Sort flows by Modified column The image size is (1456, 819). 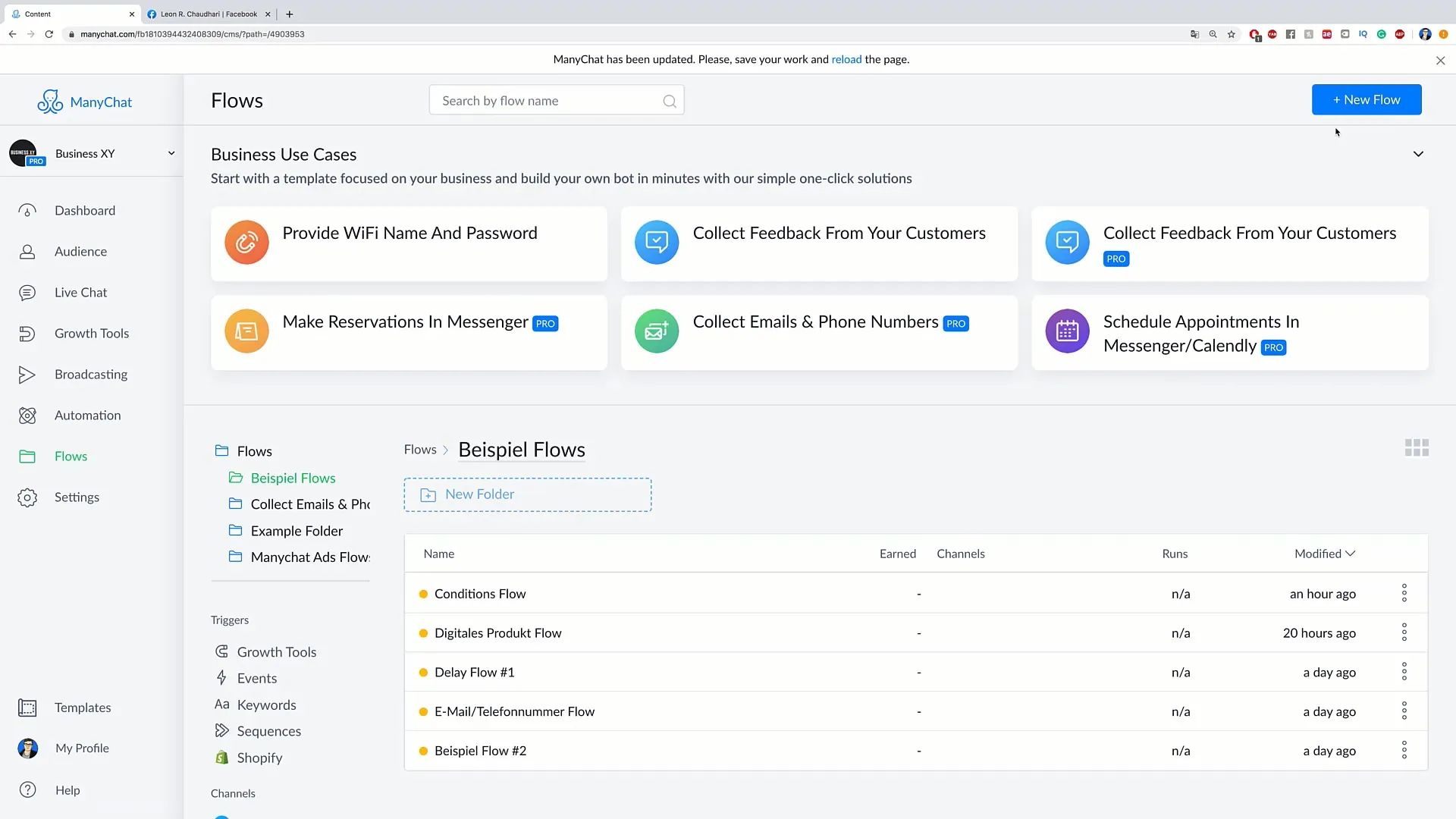coord(1324,554)
